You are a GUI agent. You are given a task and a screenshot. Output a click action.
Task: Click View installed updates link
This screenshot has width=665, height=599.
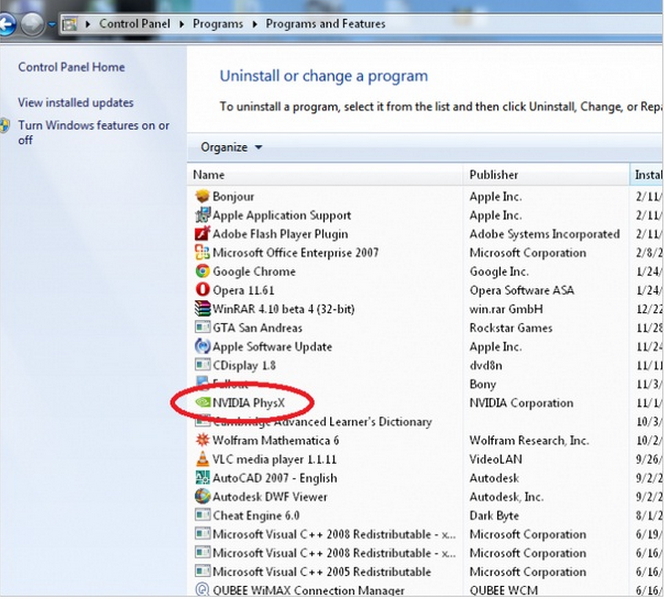(75, 102)
